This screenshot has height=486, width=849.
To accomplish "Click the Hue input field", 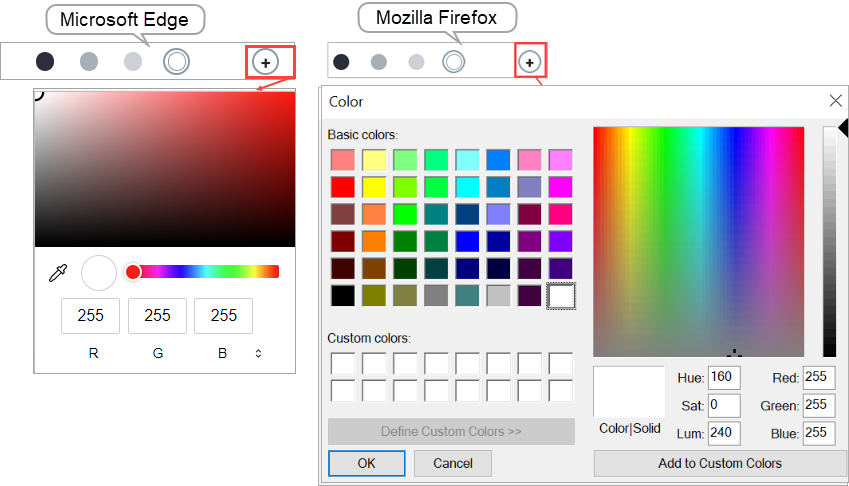I will [x=723, y=378].
